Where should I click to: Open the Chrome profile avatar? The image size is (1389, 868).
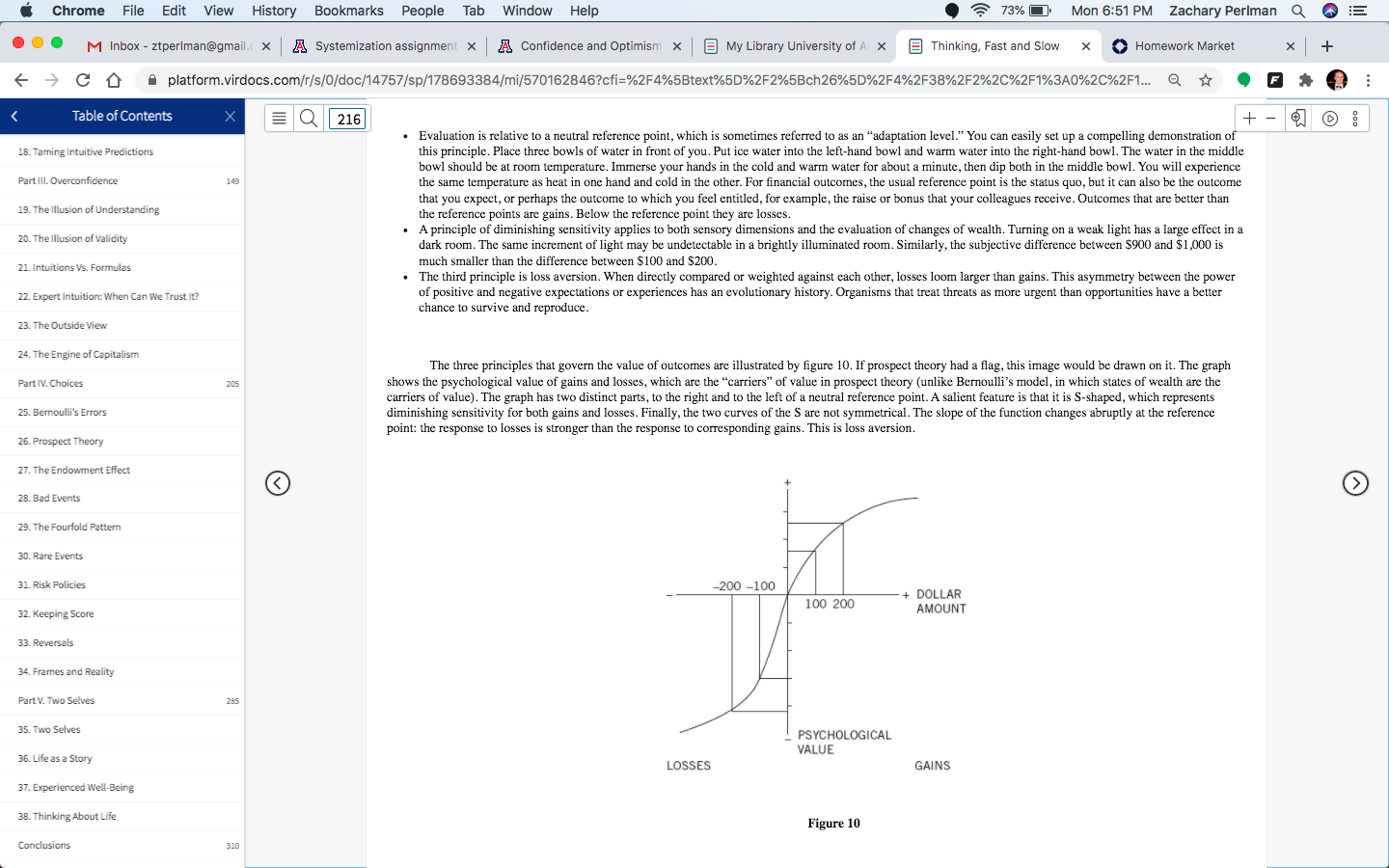1337,80
